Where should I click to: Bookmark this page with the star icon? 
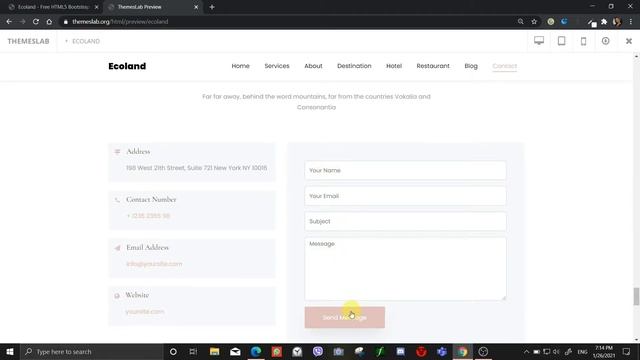534,22
